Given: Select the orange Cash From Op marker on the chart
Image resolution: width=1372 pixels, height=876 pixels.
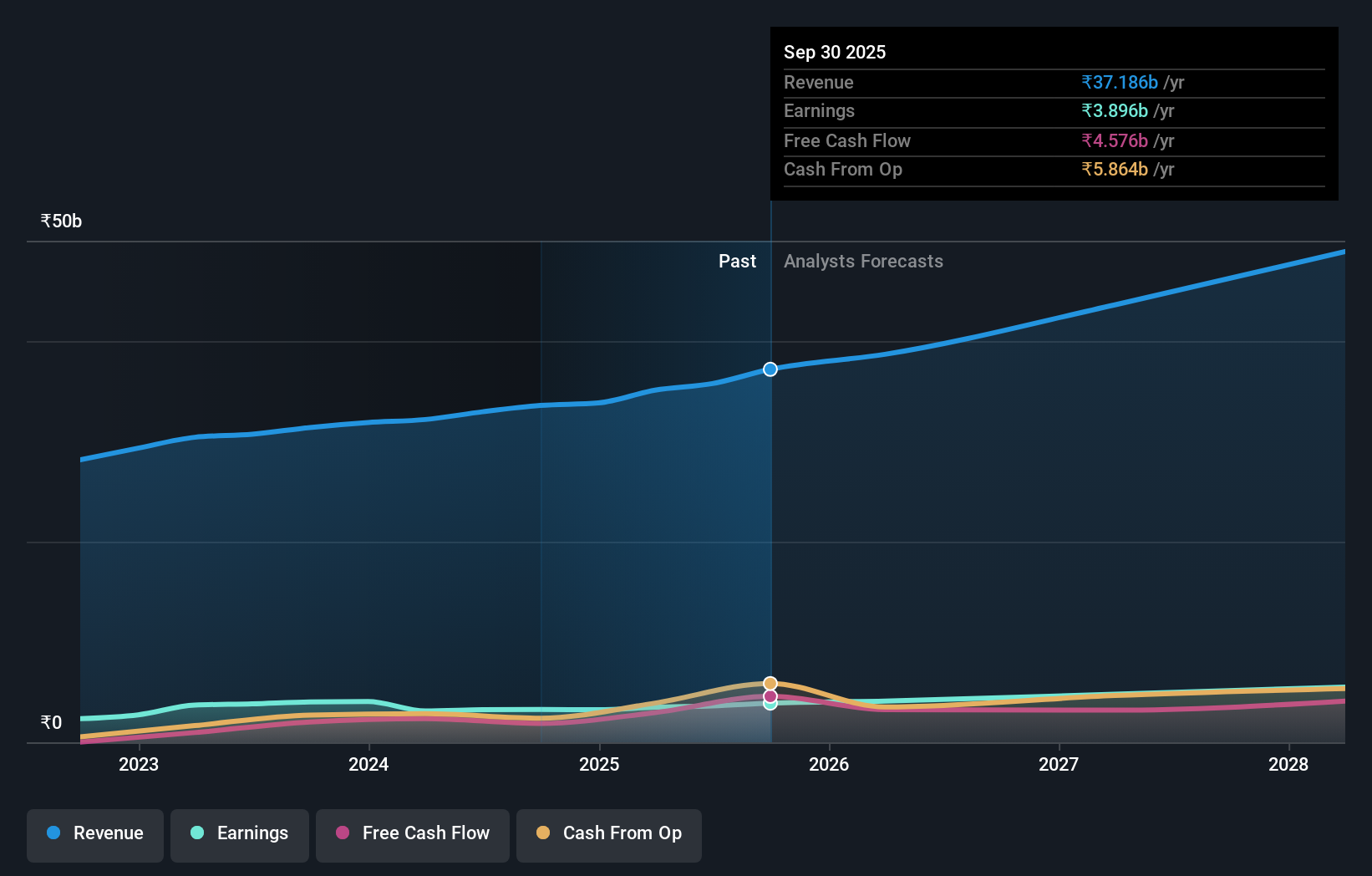Looking at the screenshot, I should [x=770, y=683].
